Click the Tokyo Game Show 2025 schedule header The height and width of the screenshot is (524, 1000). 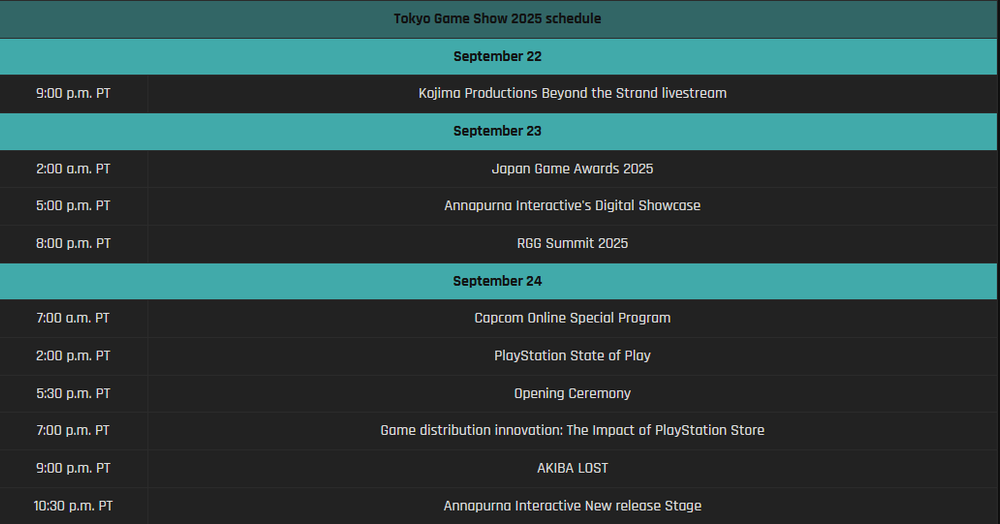[497, 18]
